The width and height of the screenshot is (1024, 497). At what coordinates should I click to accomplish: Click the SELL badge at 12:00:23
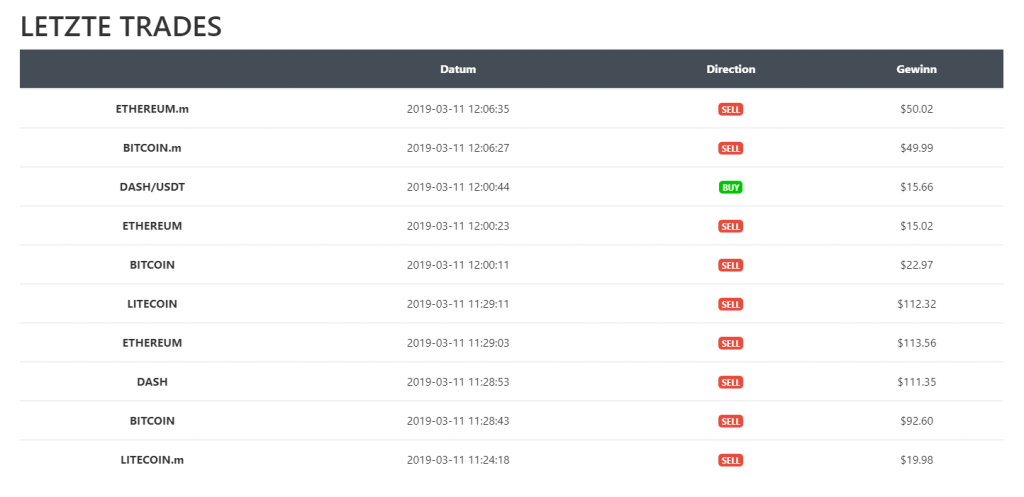[730, 226]
